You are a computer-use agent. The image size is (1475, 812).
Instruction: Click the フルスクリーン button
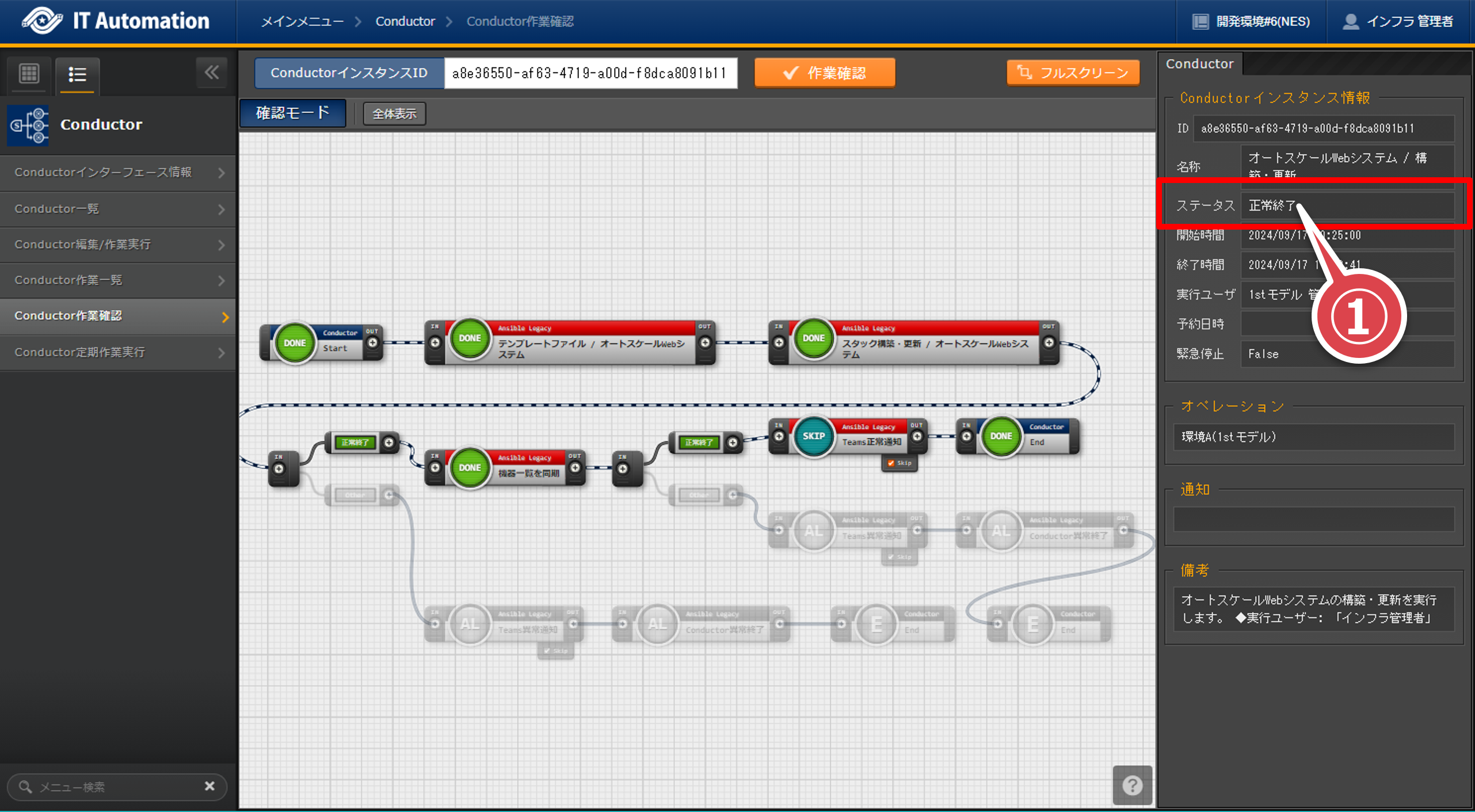click(1073, 73)
